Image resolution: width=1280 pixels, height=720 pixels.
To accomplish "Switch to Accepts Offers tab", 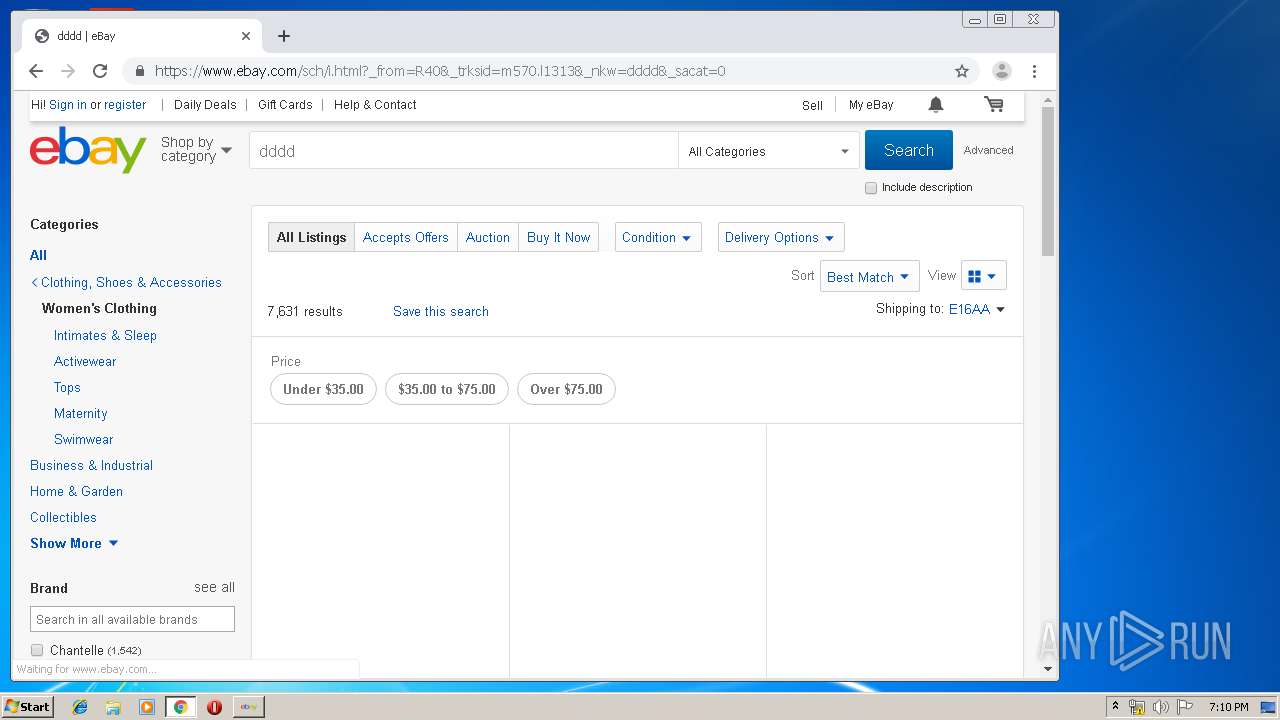I will click(405, 237).
